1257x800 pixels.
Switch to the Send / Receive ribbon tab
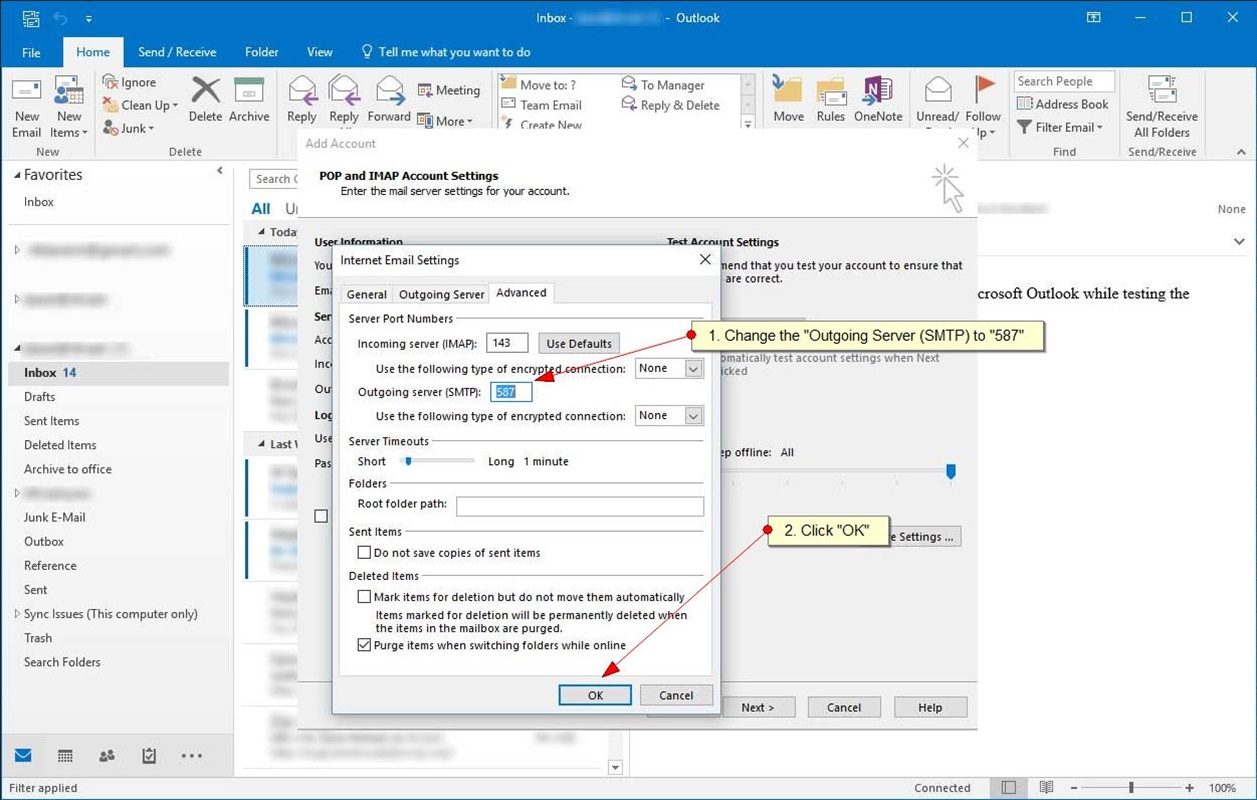click(x=177, y=52)
